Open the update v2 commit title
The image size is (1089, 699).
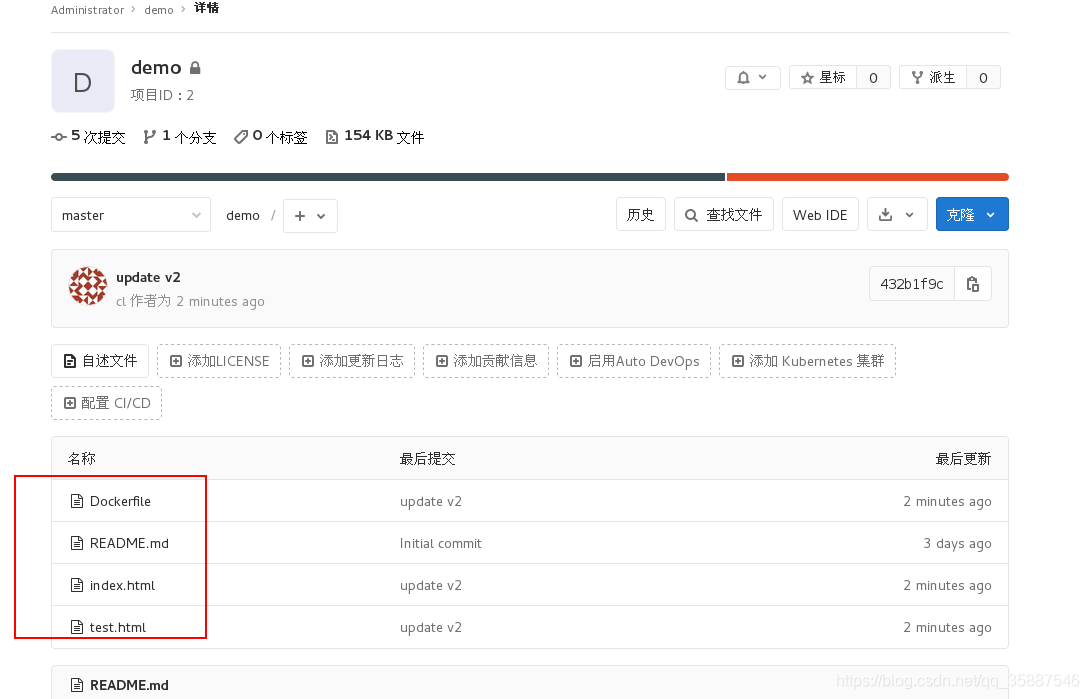click(149, 277)
